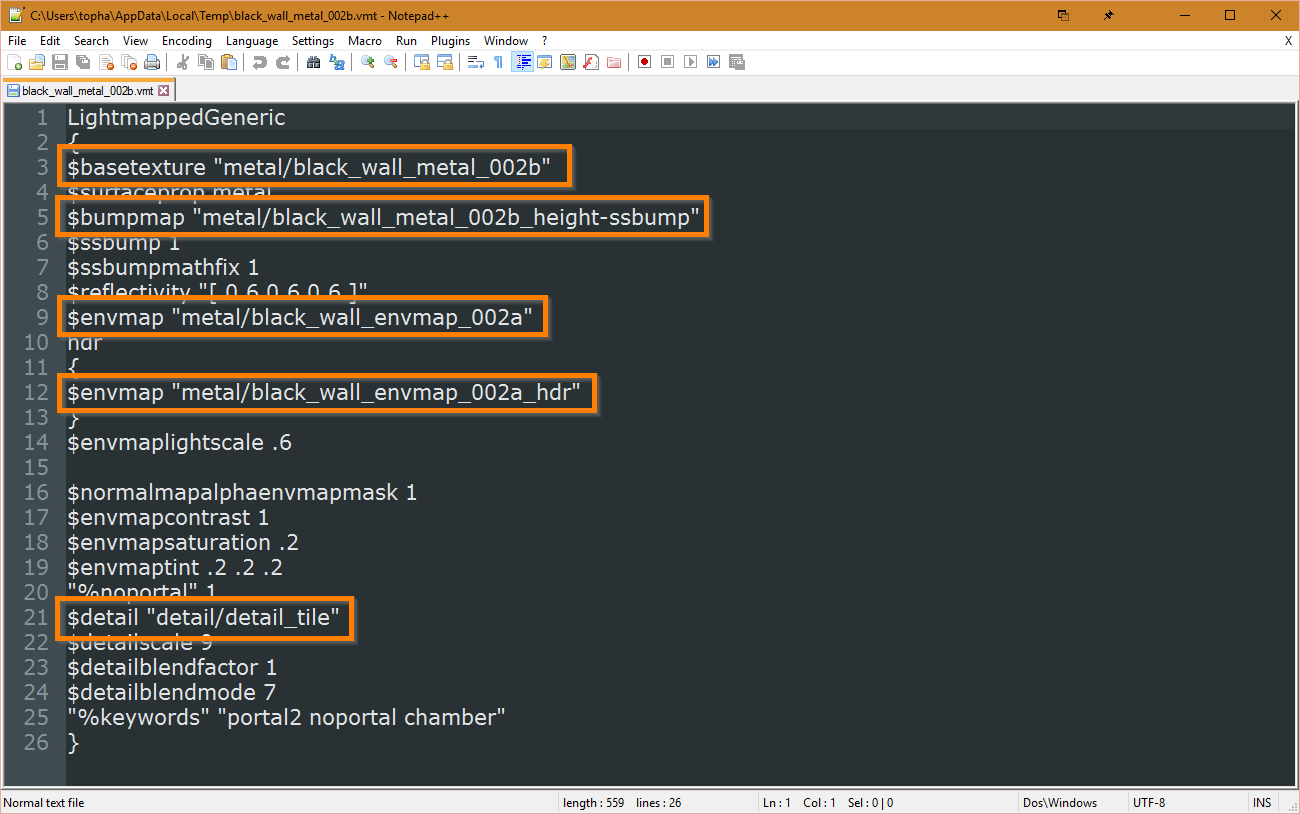1300x814 pixels.
Task: Open the Edit menu
Action: tap(50, 41)
